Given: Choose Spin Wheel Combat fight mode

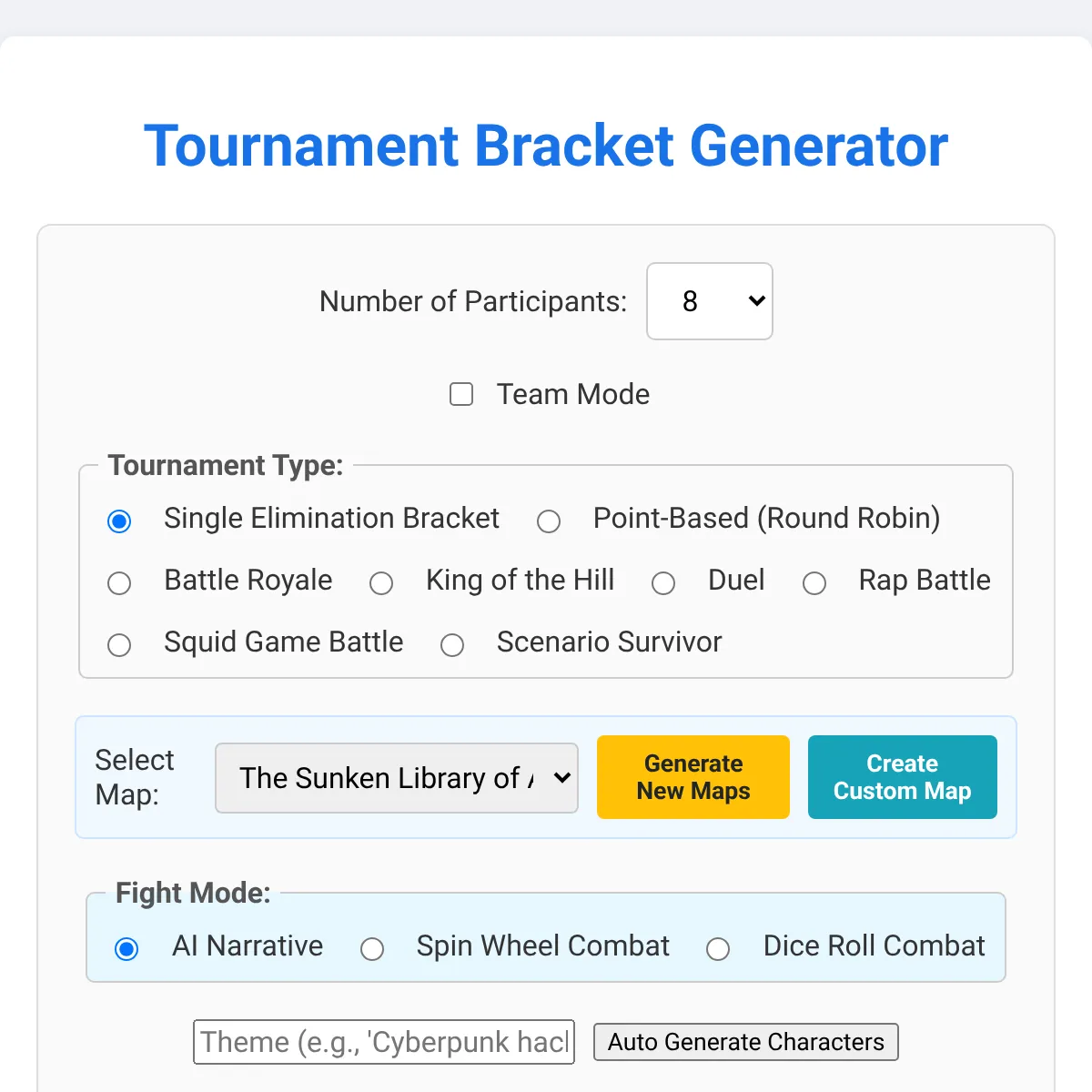Looking at the screenshot, I should point(372,949).
